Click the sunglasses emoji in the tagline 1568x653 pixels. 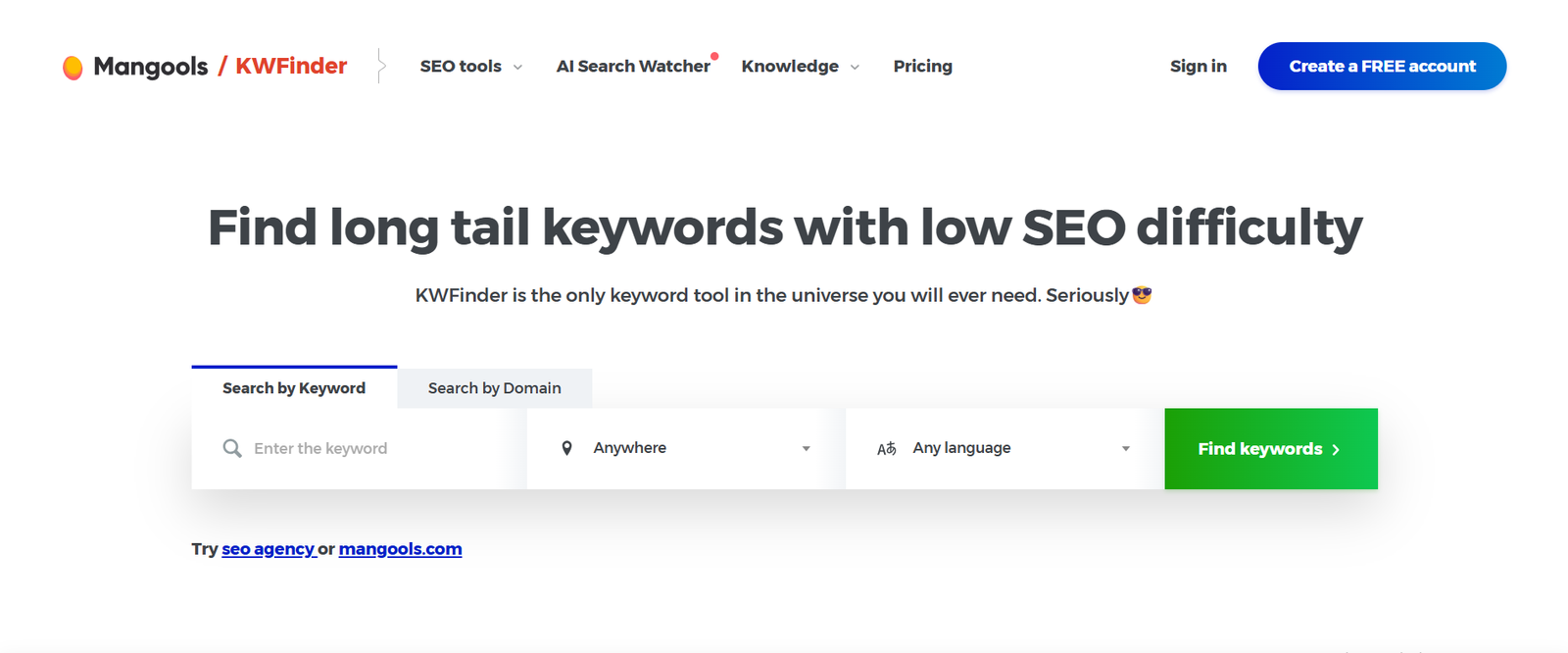click(x=1143, y=294)
